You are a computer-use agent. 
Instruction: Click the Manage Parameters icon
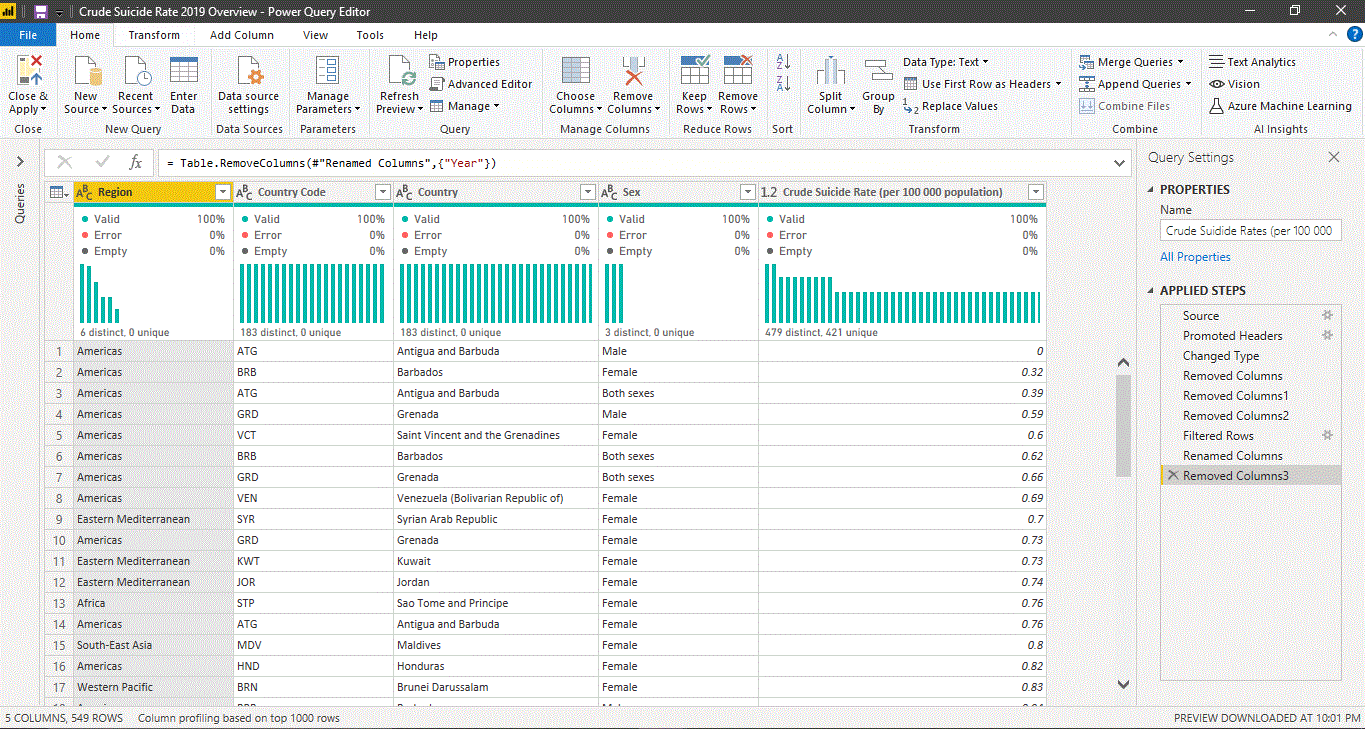point(327,72)
